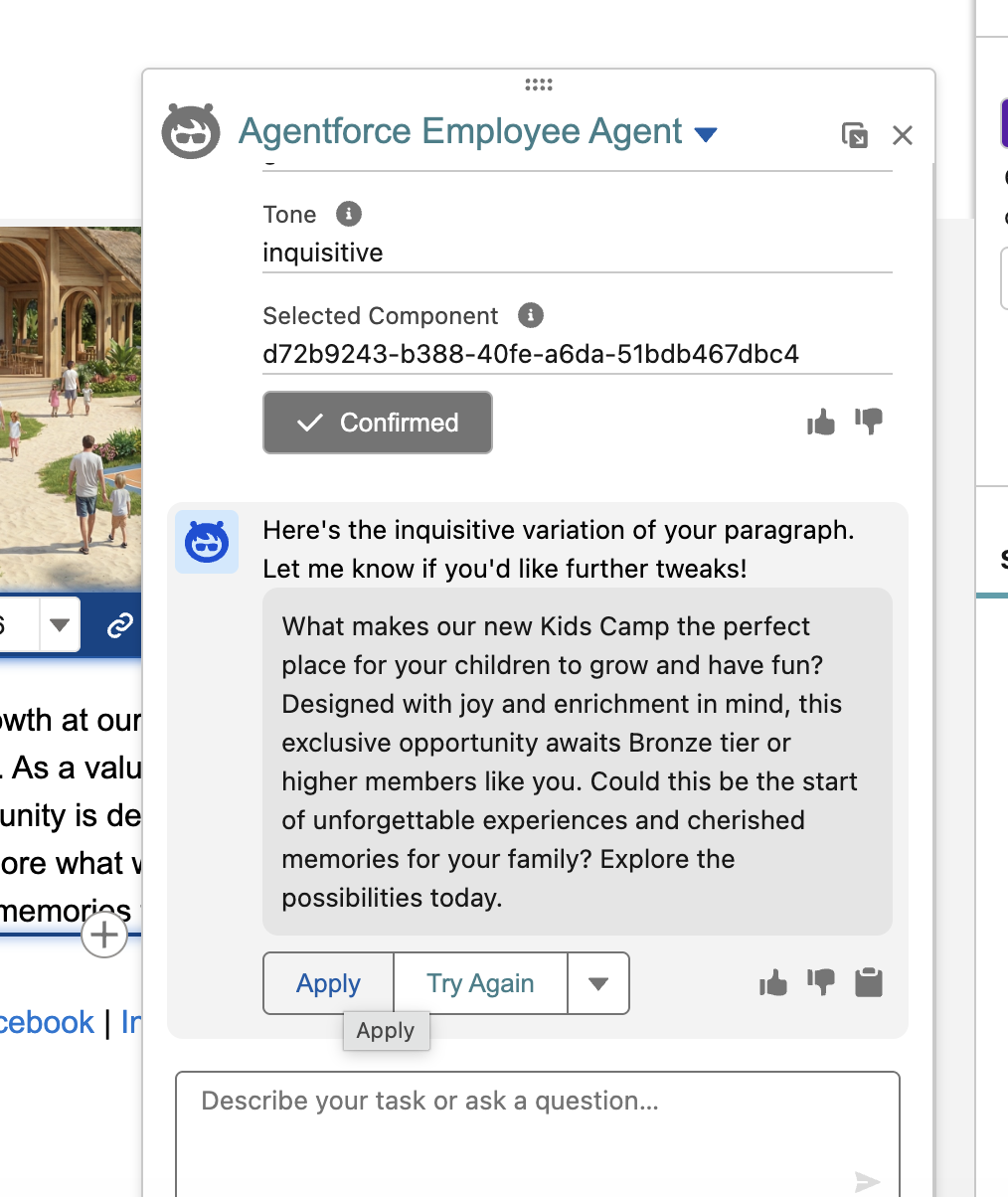Click the blue agent avatar beside response

(x=207, y=542)
